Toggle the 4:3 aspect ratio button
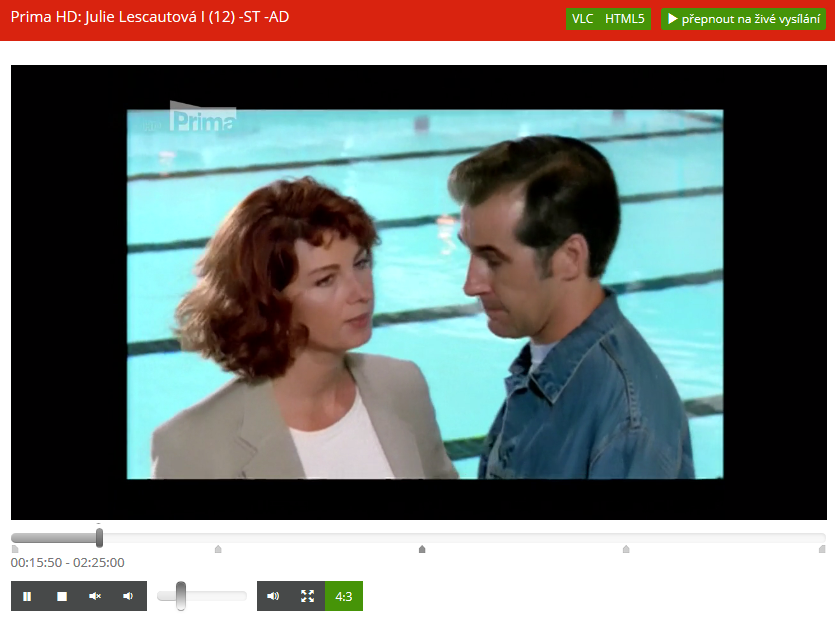This screenshot has width=835, height=622. (x=343, y=596)
